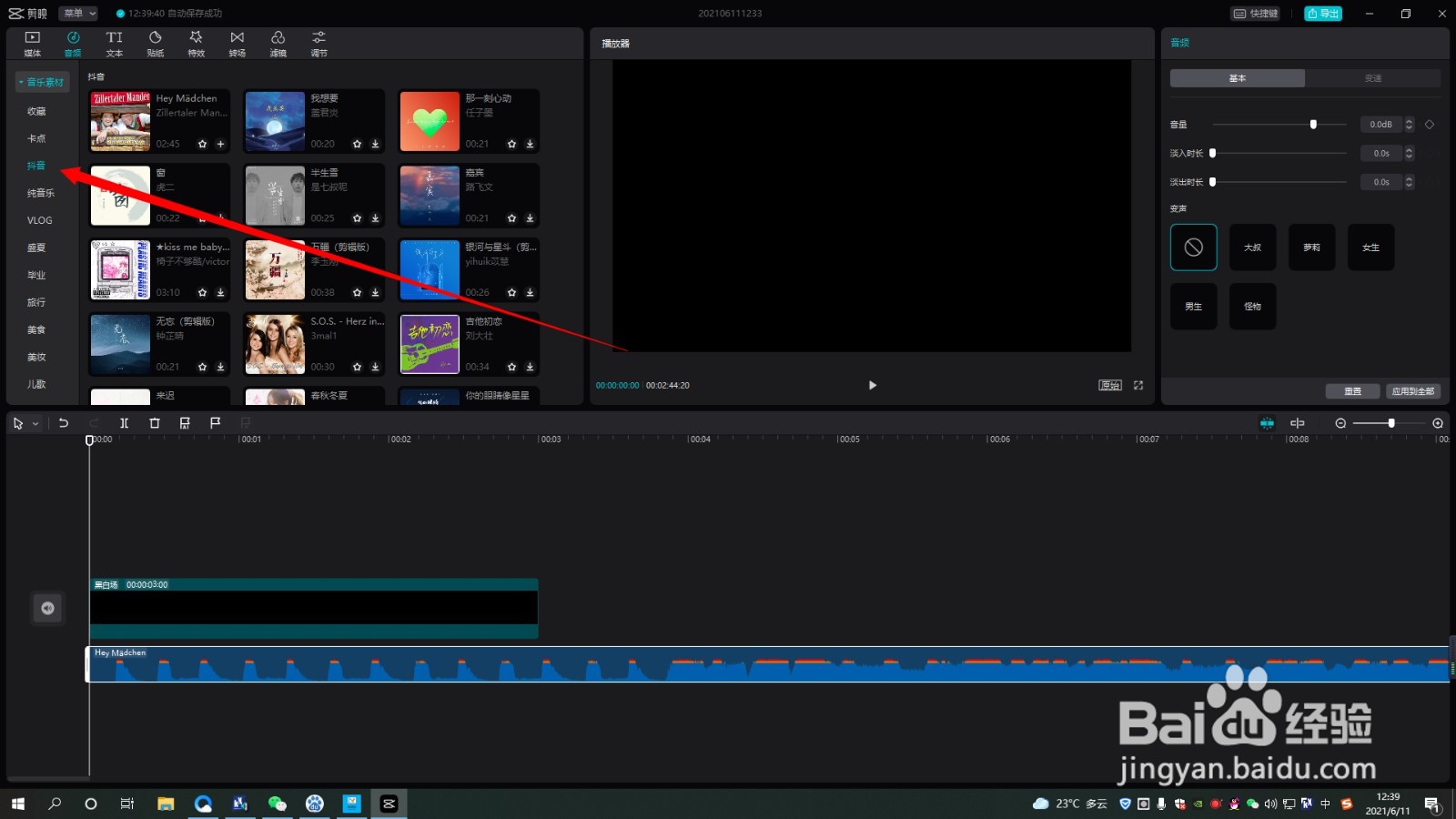Screen dimensions: 1456x819
Task: Click the volume slider handle
Action: (1313, 125)
